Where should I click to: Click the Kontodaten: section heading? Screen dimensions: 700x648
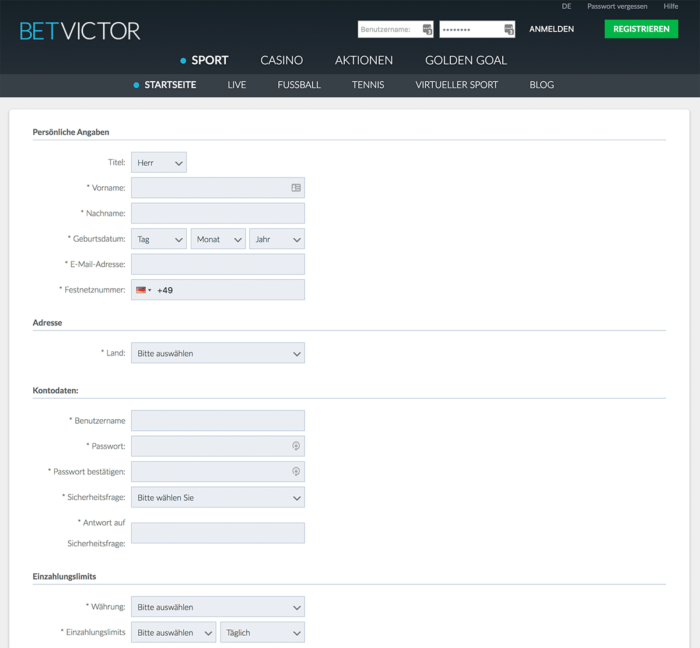coord(55,390)
